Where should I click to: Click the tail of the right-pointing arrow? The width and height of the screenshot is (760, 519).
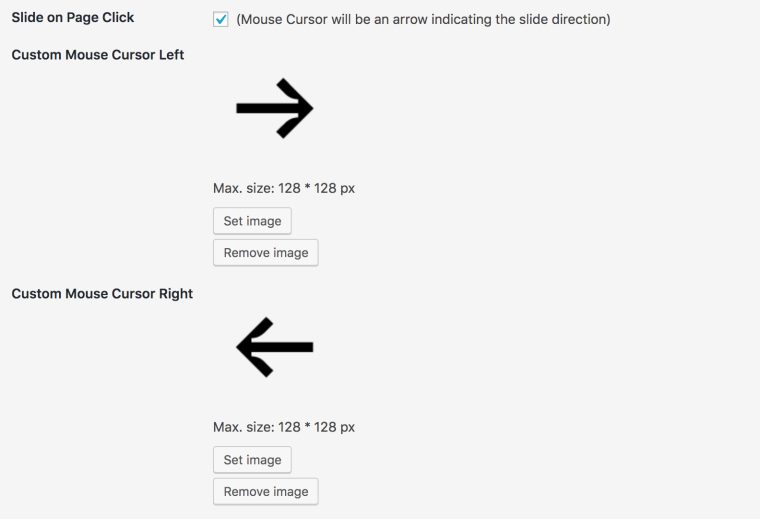point(241,108)
